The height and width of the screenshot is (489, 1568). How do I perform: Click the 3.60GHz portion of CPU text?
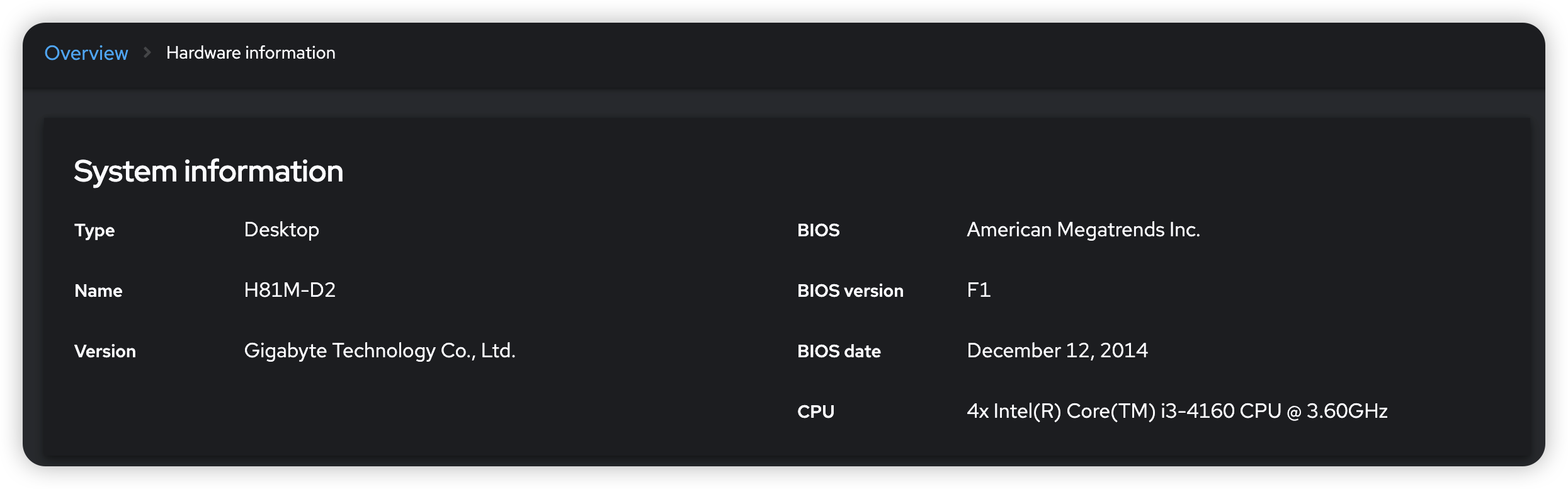1347,411
